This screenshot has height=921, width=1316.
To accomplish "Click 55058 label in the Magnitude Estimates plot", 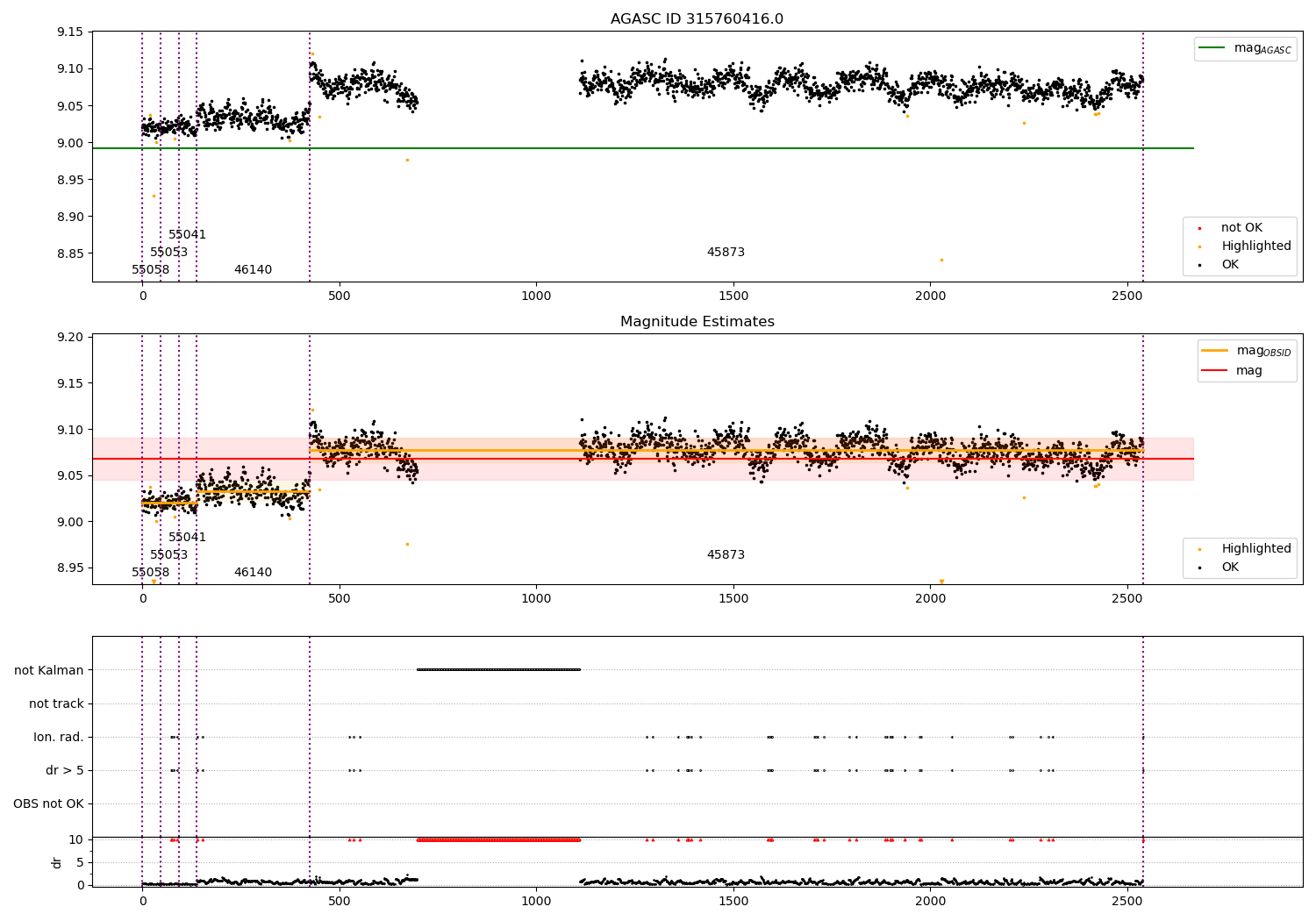I will coord(150,573).
